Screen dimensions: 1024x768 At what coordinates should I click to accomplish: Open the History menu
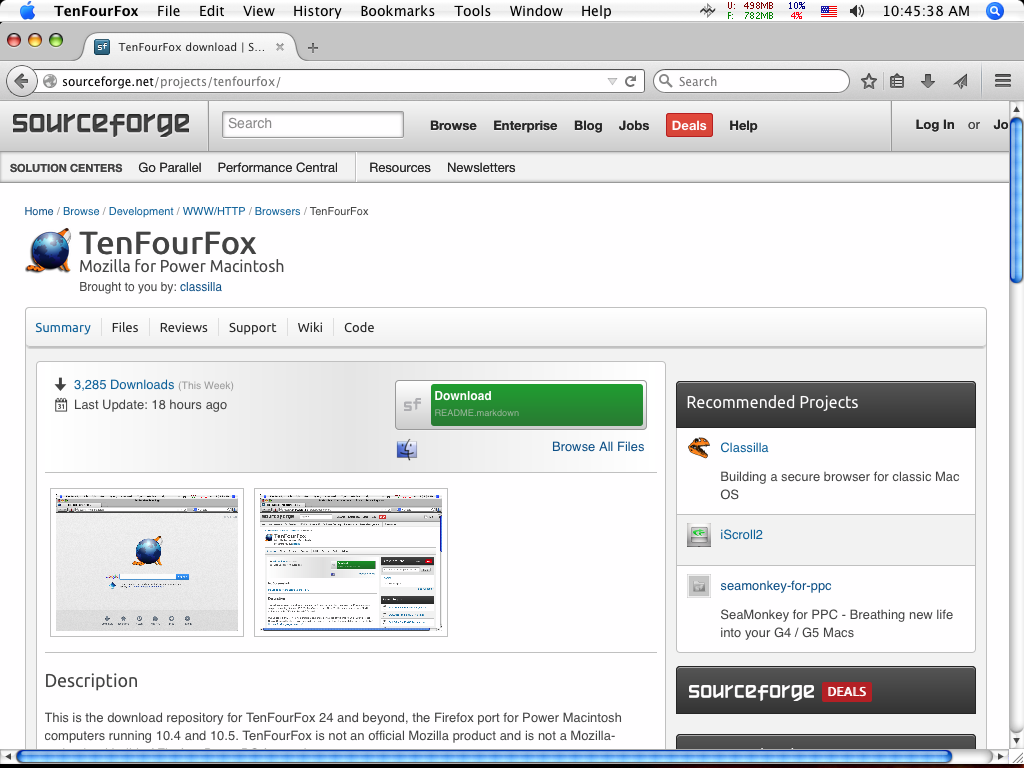coord(317,11)
